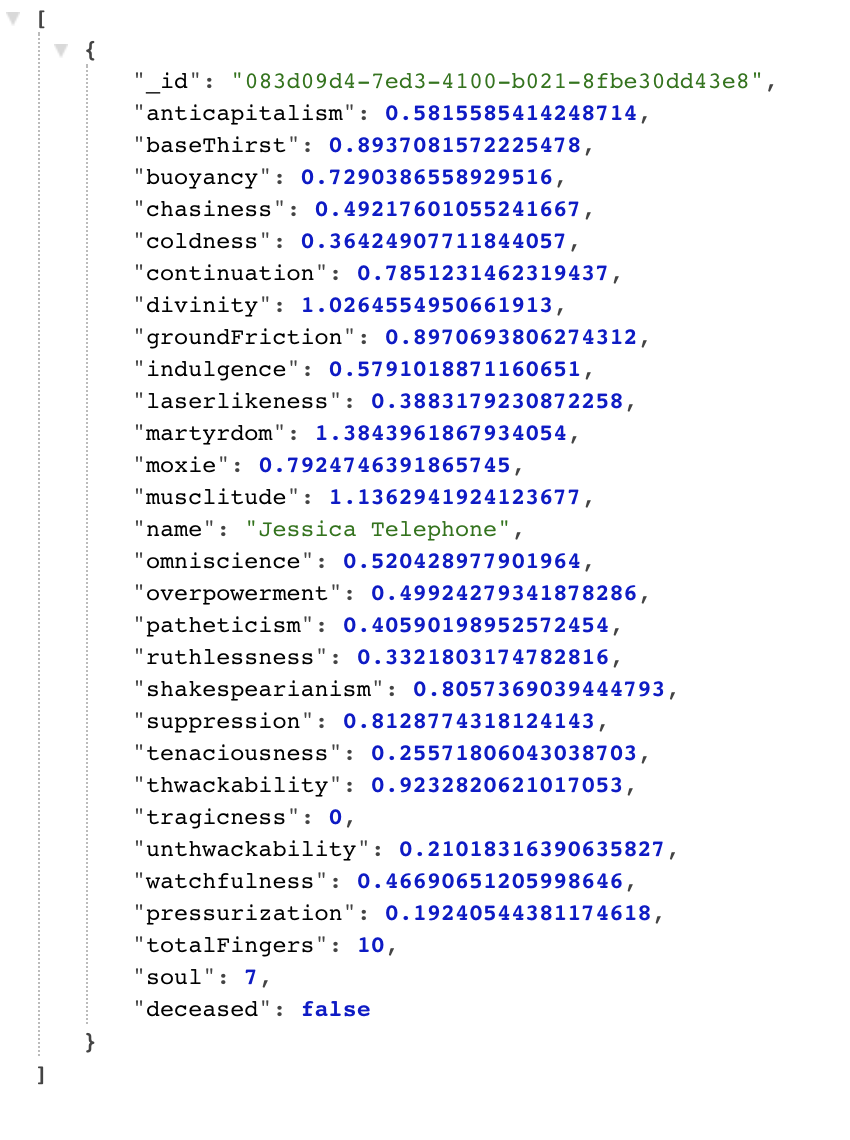Click the "divinity" key label
Image resolution: width=850 pixels, height=1140 pixels.
point(203,305)
